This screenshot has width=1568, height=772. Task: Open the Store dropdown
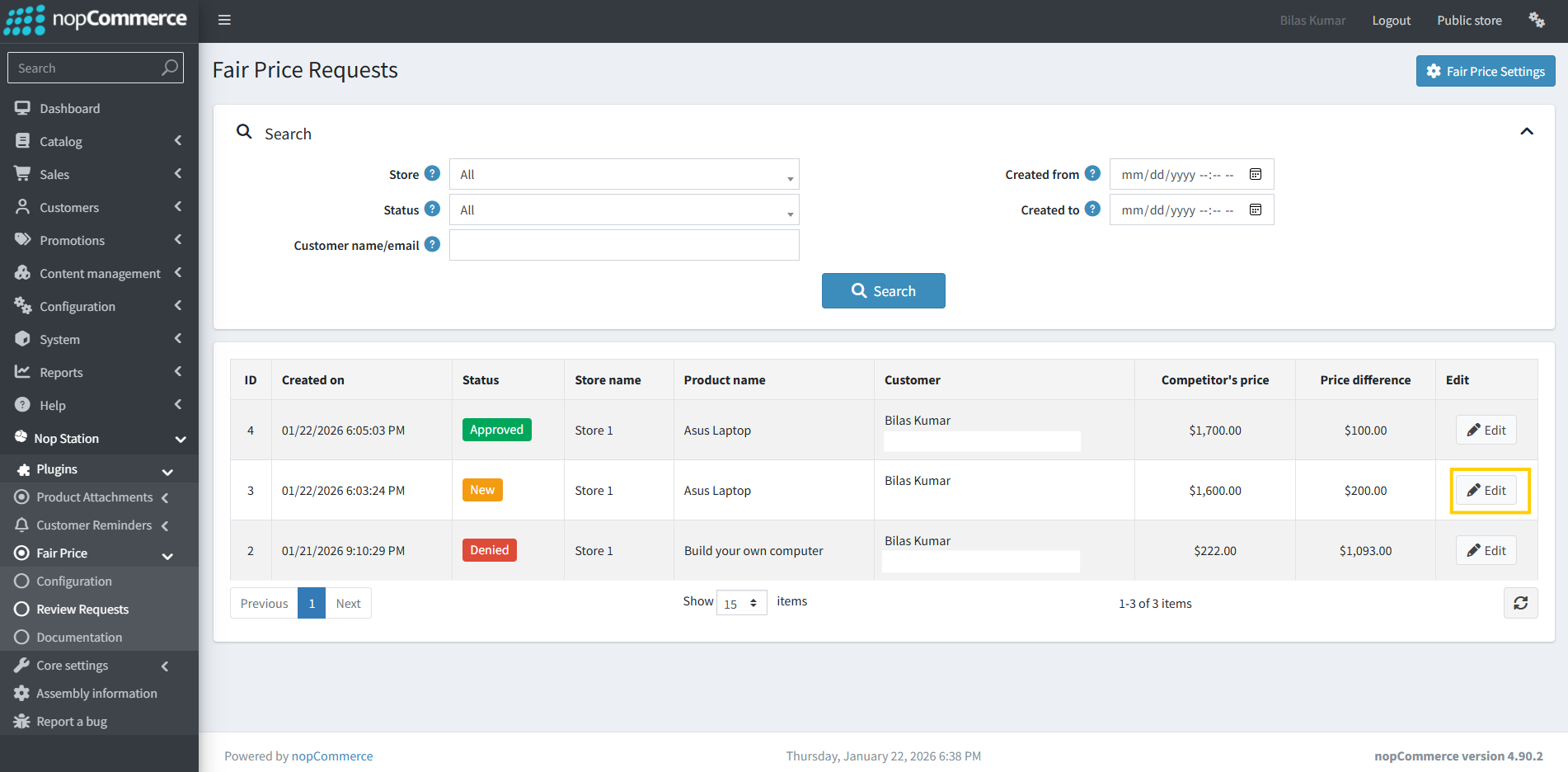624,175
